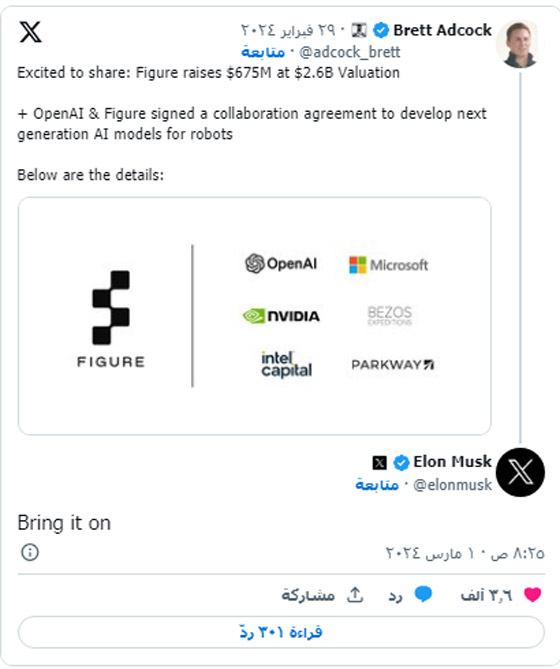Screen dimensions: 560x669
Task: Click the affiliate badge next to Brett Adcock
Action: [x=359, y=30]
